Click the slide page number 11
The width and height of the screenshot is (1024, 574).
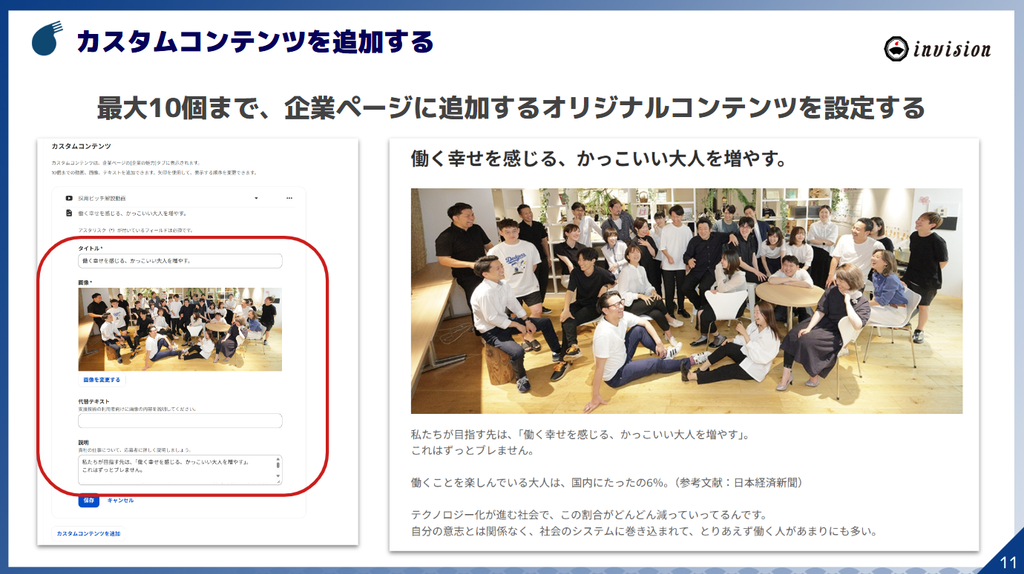(x=1008, y=562)
